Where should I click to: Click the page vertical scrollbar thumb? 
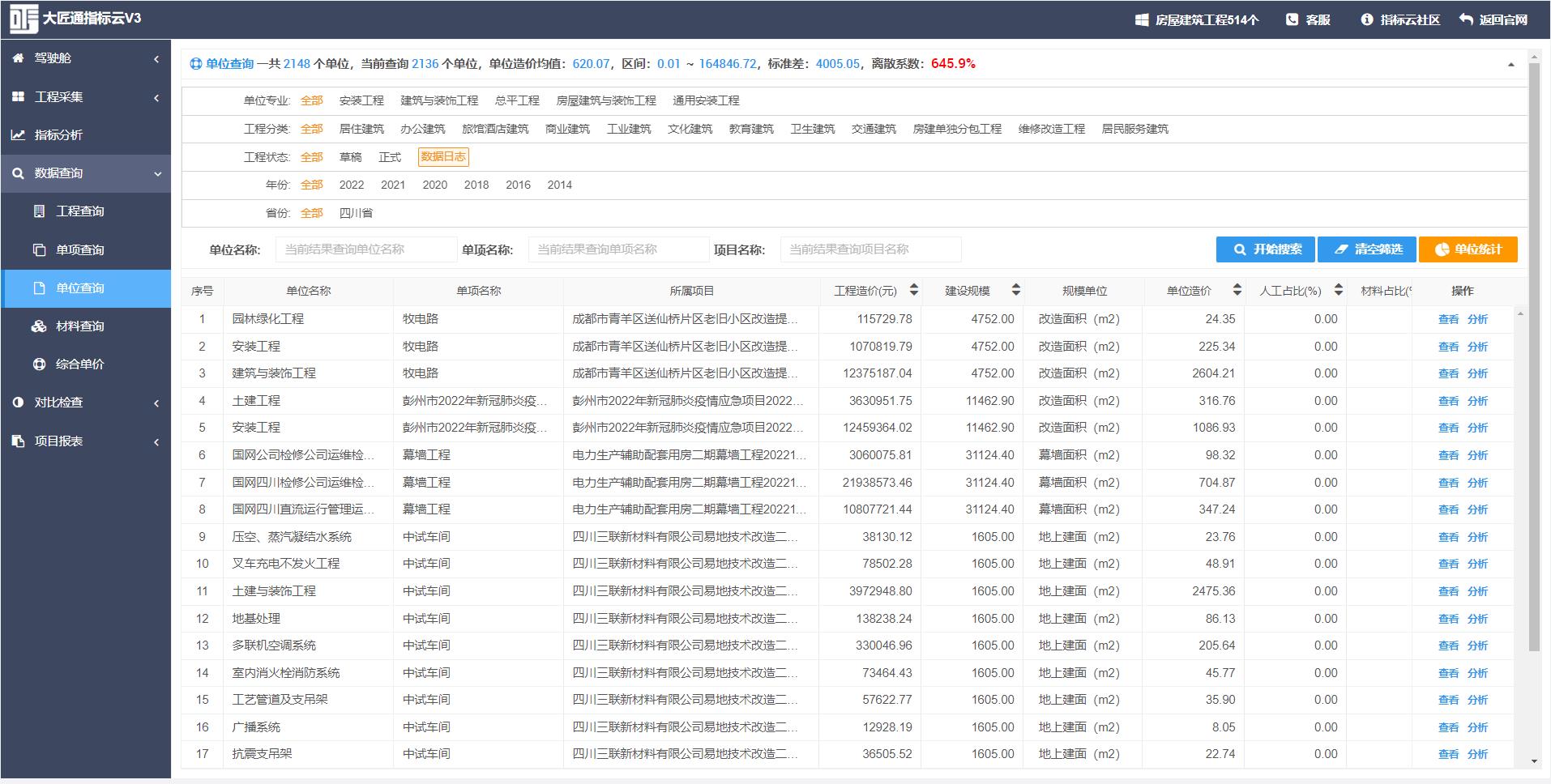(x=1534, y=356)
